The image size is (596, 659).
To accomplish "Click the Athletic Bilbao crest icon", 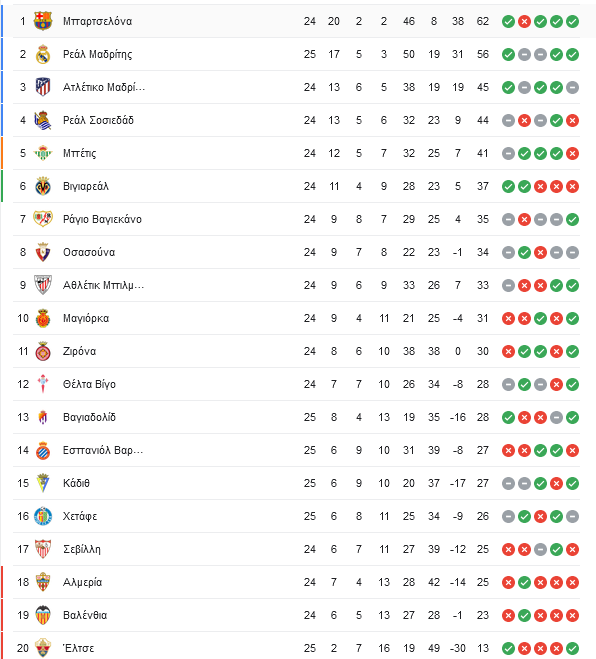I will pos(43,285).
